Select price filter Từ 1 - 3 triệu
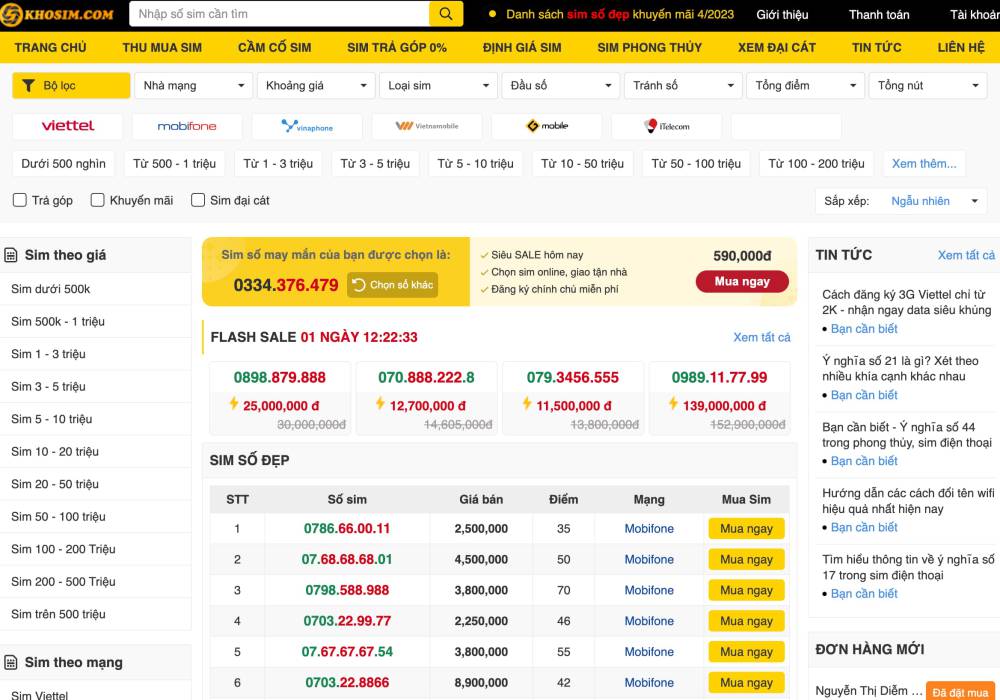The image size is (1000, 700). [x=278, y=164]
